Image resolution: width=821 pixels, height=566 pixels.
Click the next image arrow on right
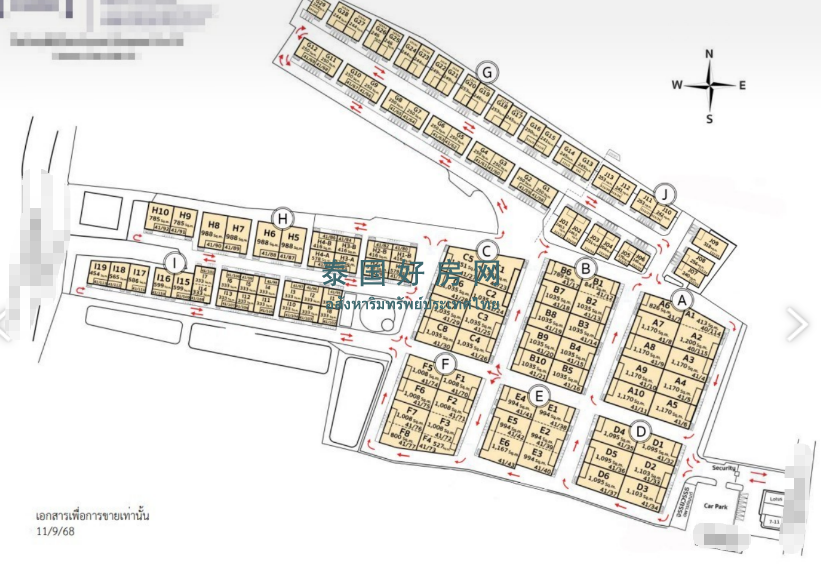796,323
